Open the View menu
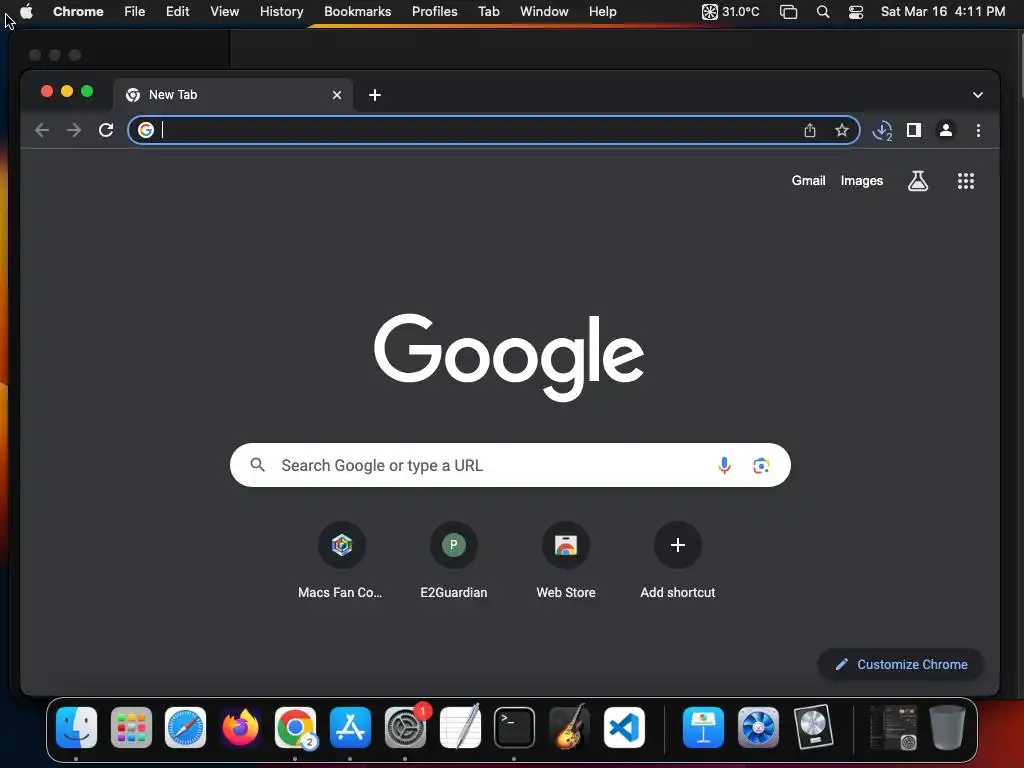The height and width of the screenshot is (768, 1024). click(x=224, y=12)
